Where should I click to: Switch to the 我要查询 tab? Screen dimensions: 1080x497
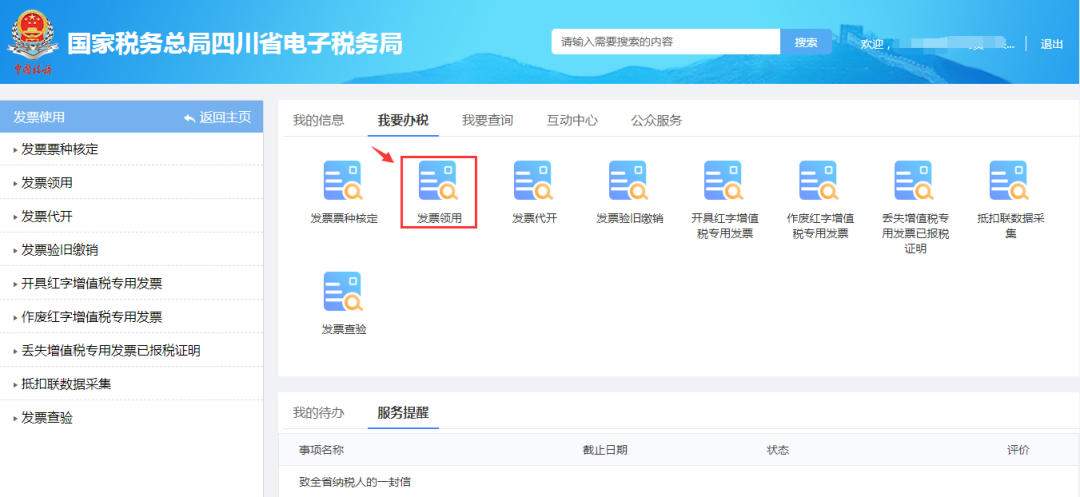point(488,120)
